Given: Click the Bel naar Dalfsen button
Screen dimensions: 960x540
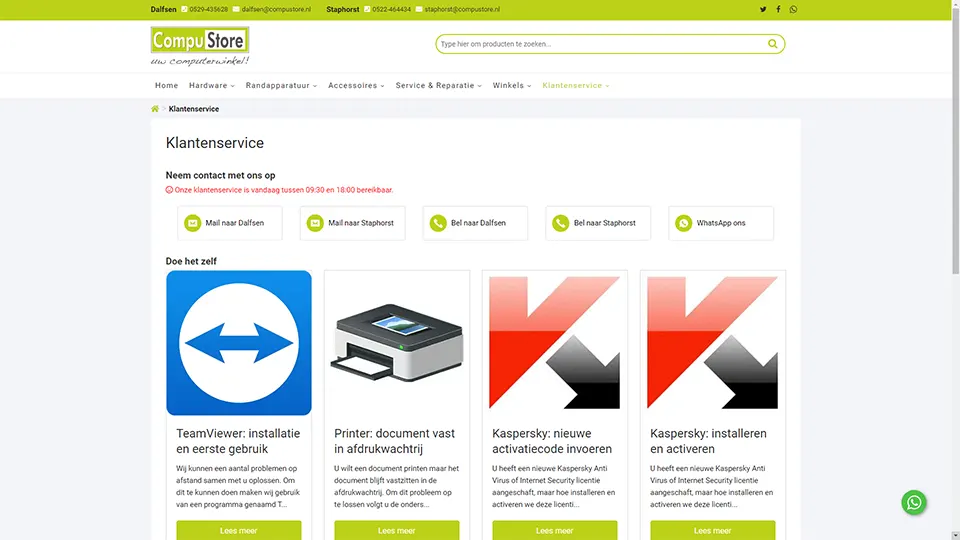Looking at the screenshot, I should 475,223.
